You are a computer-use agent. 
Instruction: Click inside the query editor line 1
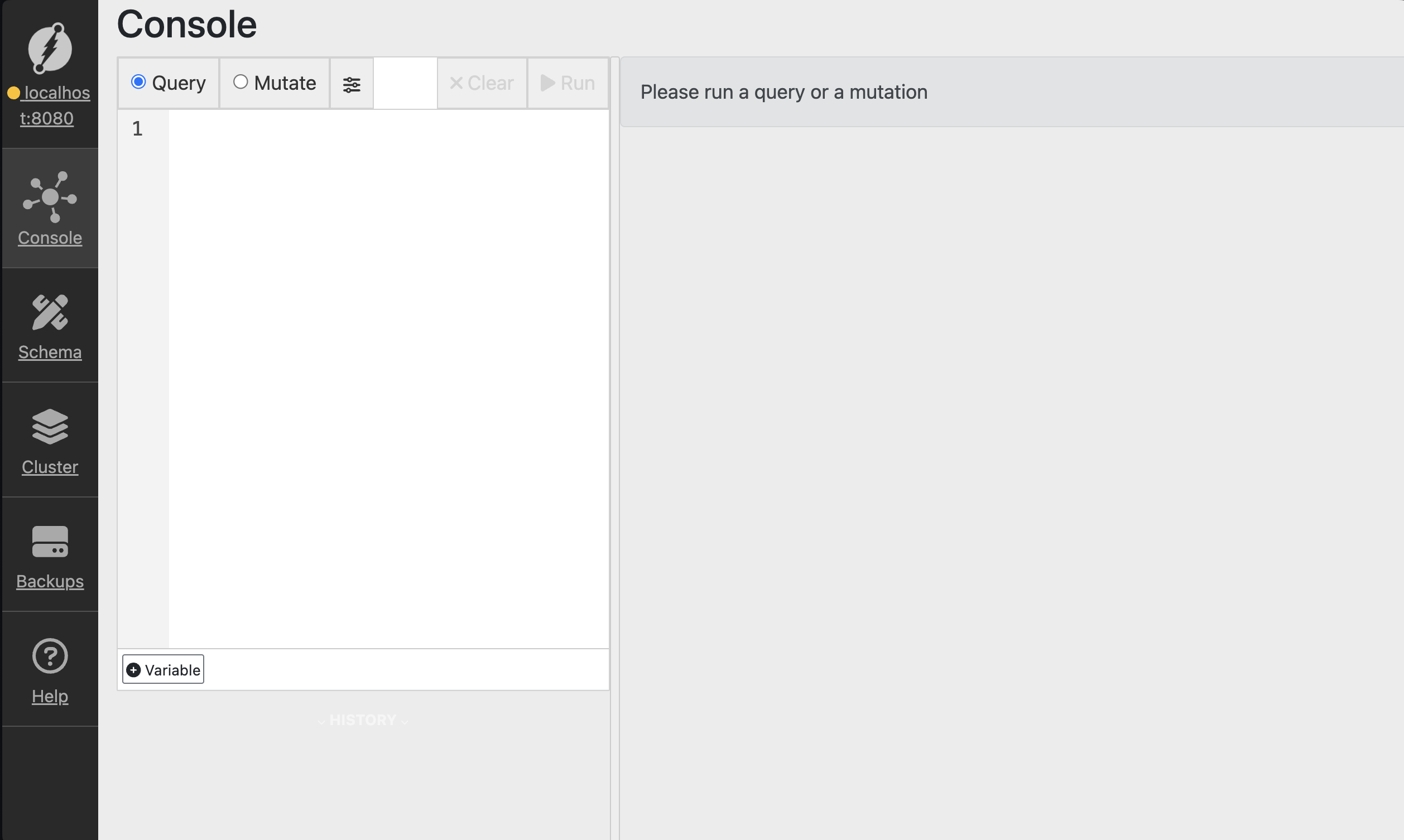[x=385, y=129]
